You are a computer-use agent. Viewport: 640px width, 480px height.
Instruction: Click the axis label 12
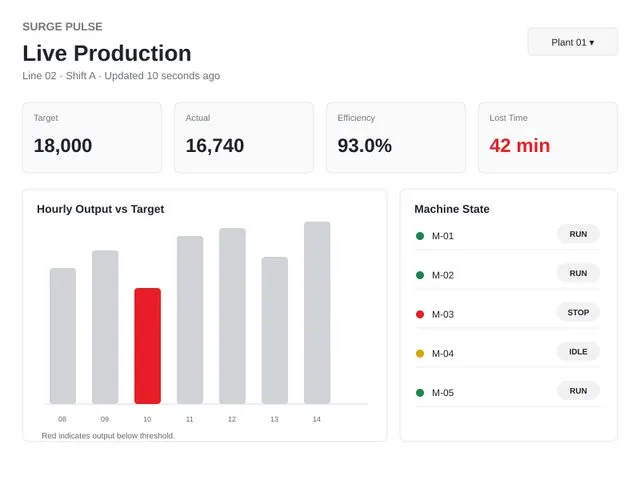click(232, 419)
